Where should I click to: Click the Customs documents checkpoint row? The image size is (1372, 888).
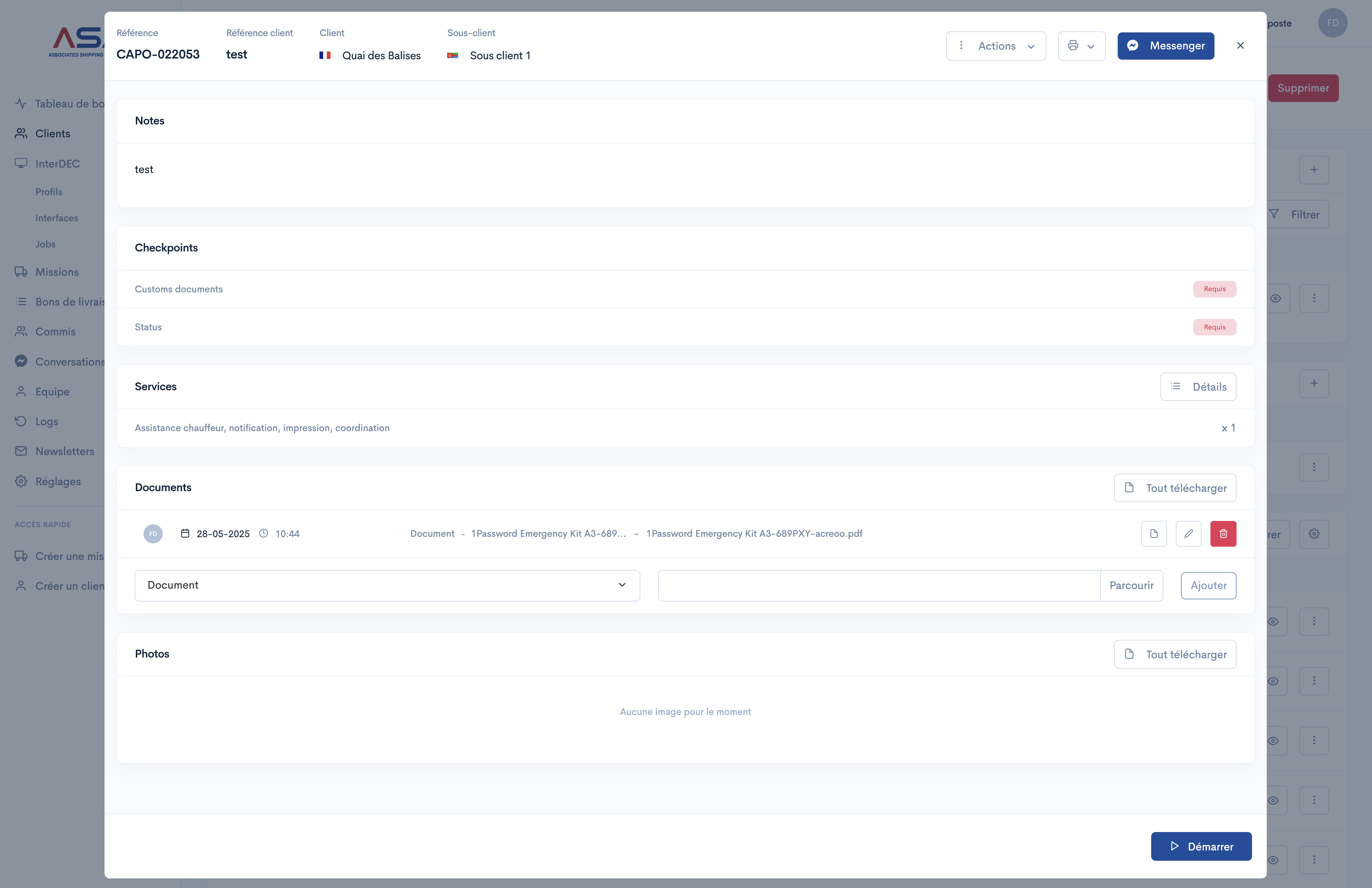[685, 289]
